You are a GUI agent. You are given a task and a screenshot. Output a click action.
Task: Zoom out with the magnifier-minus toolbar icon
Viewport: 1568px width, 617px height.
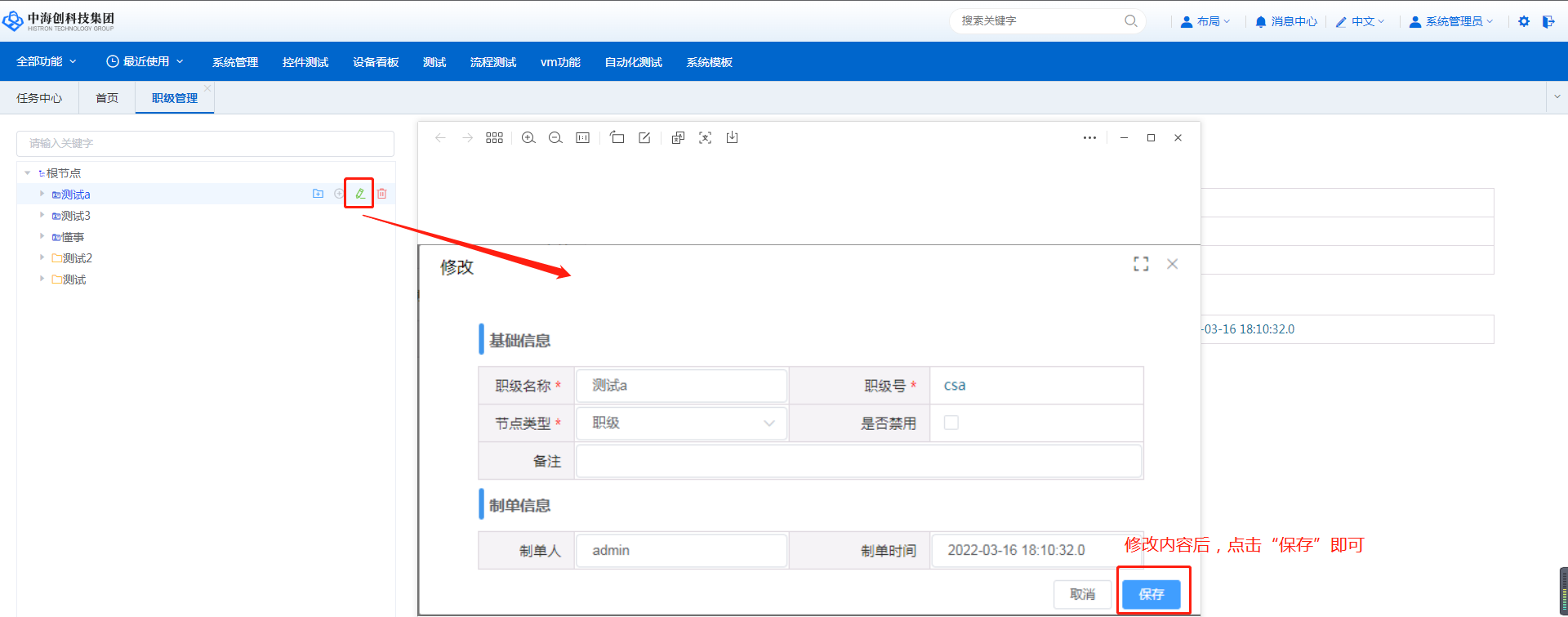(x=555, y=138)
